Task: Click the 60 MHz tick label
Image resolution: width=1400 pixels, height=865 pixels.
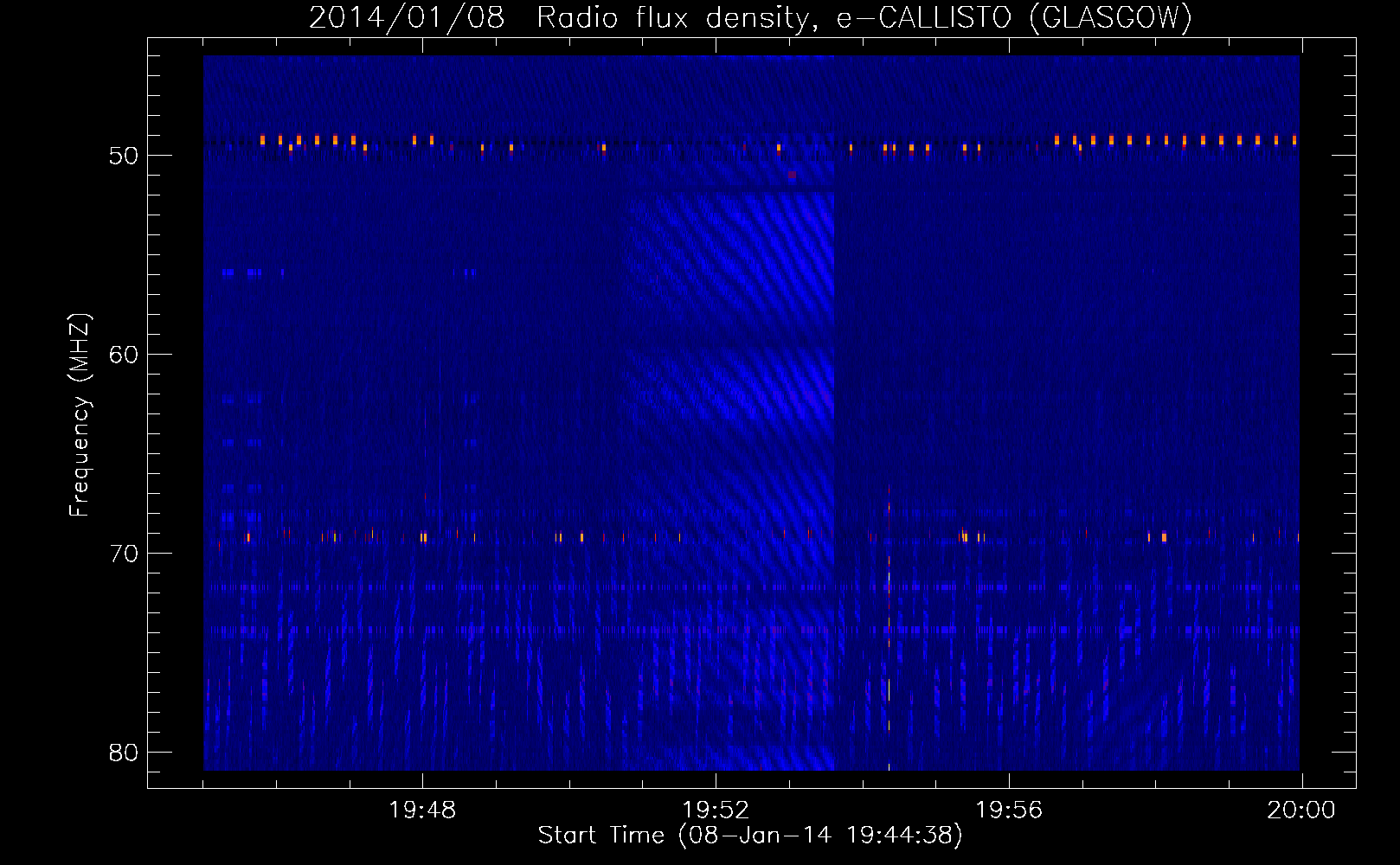Action: (x=124, y=355)
